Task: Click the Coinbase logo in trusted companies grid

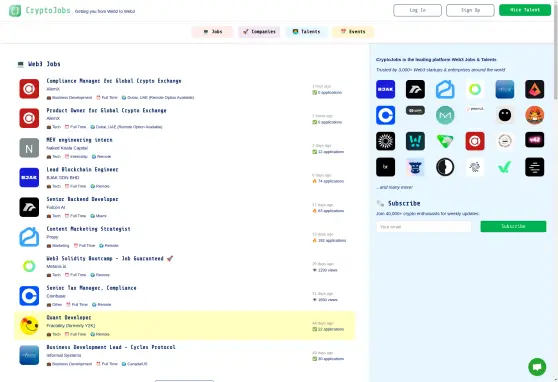Action: 385,115
